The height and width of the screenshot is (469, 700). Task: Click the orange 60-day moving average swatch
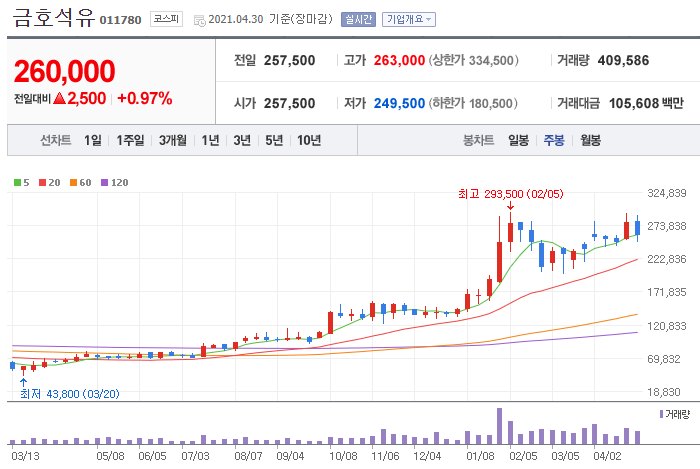click(74, 182)
